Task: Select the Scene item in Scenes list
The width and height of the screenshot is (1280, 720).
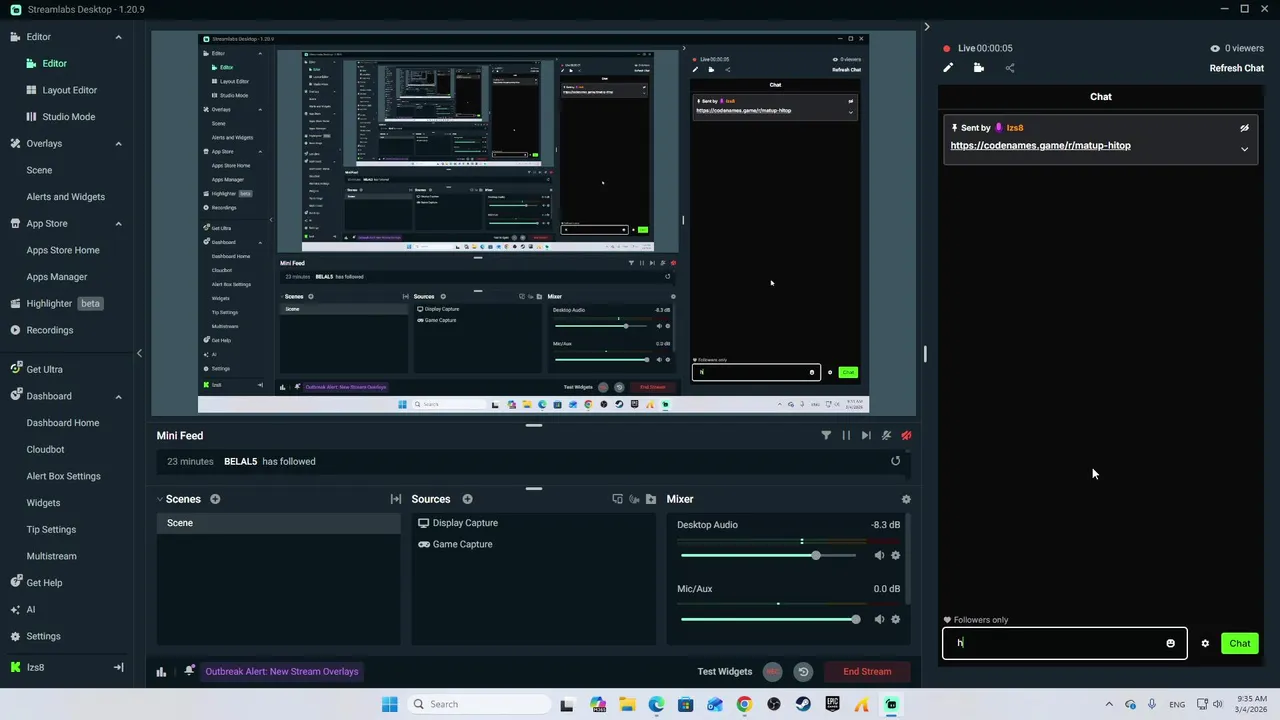Action: (278, 523)
